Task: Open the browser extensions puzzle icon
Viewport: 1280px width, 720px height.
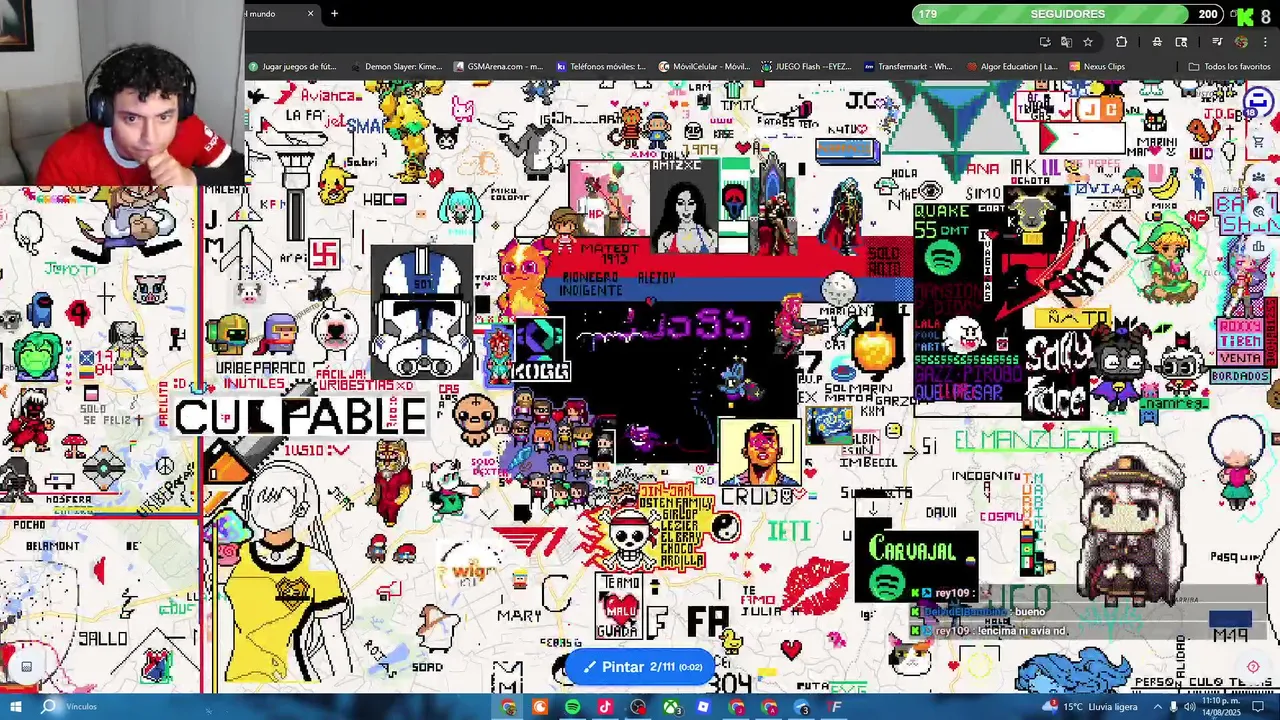Action: [x=1121, y=42]
